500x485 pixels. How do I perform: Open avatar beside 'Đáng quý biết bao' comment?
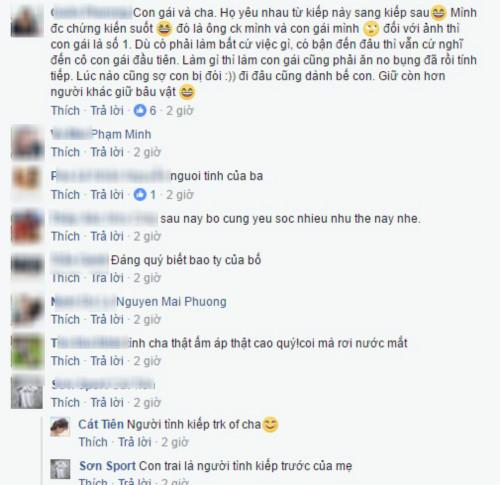click(27, 267)
